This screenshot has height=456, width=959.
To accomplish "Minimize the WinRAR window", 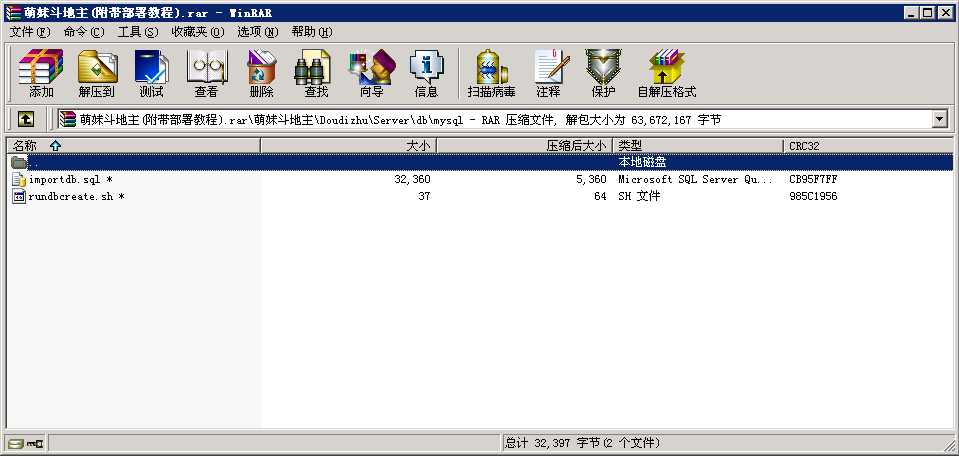I will click(x=913, y=12).
